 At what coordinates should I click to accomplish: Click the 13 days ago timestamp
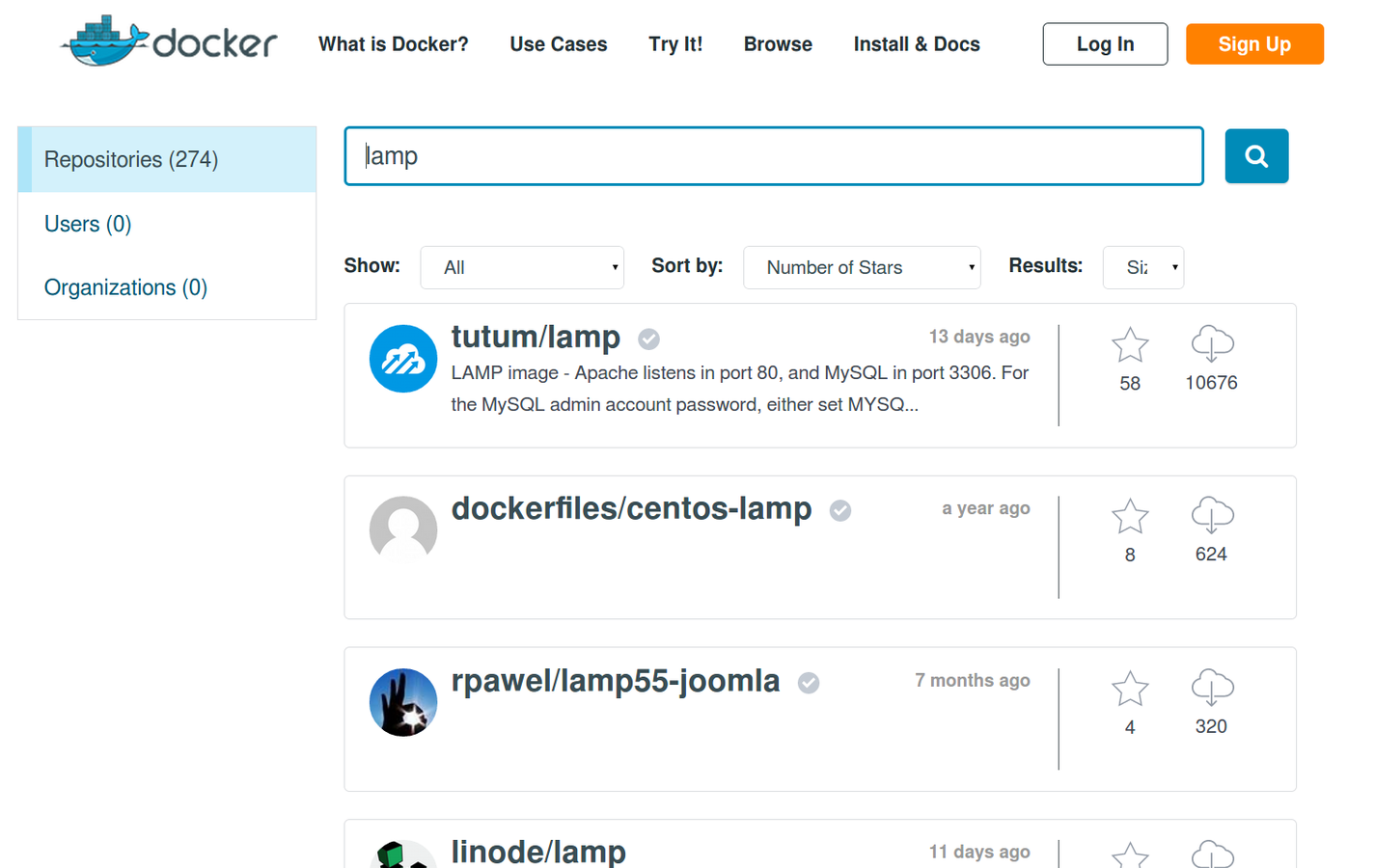[x=979, y=337]
